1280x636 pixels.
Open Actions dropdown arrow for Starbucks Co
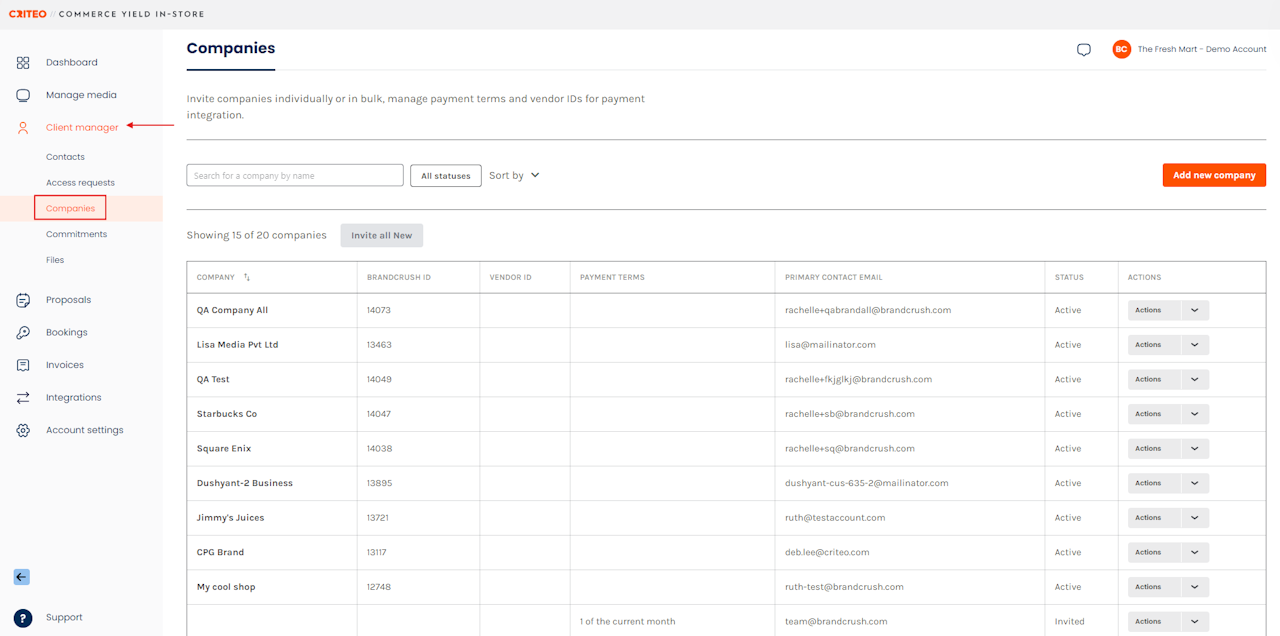click(x=1195, y=414)
